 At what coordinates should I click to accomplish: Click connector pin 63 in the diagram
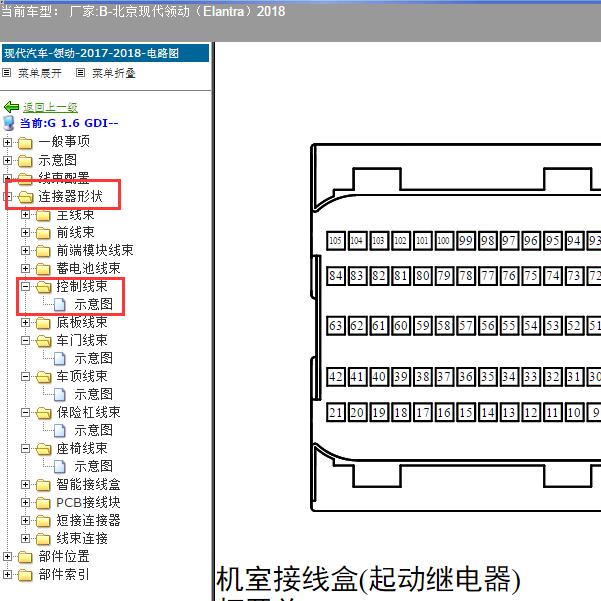(335, 326)
